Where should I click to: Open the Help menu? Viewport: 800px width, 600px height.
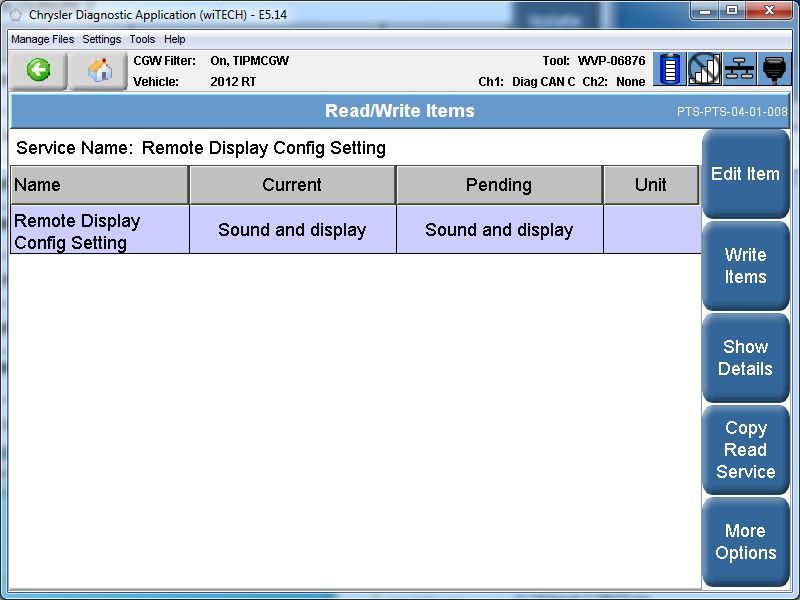pos(174,39)
